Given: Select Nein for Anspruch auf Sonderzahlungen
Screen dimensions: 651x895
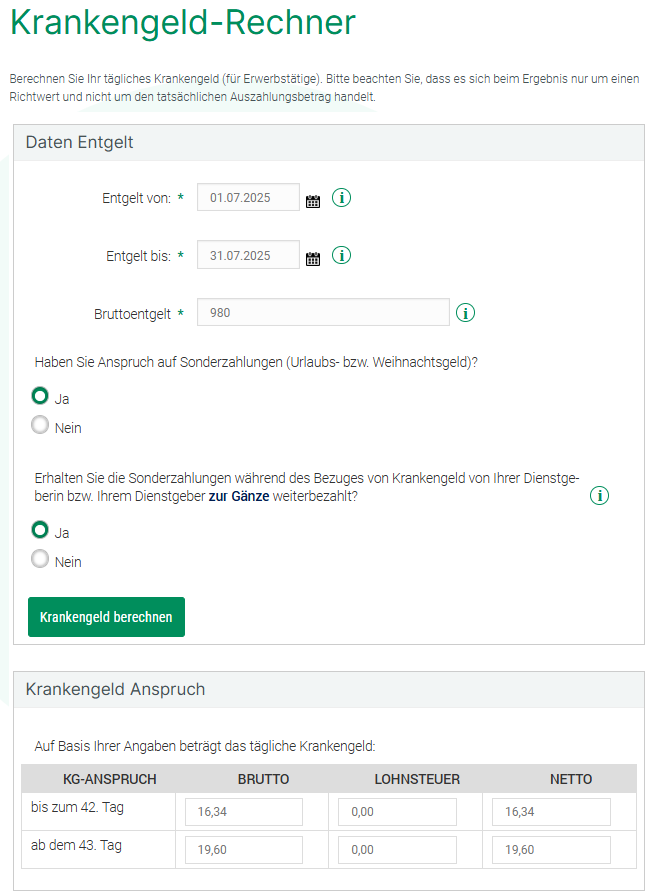Looking at the screenshot, I should [40, 426].
